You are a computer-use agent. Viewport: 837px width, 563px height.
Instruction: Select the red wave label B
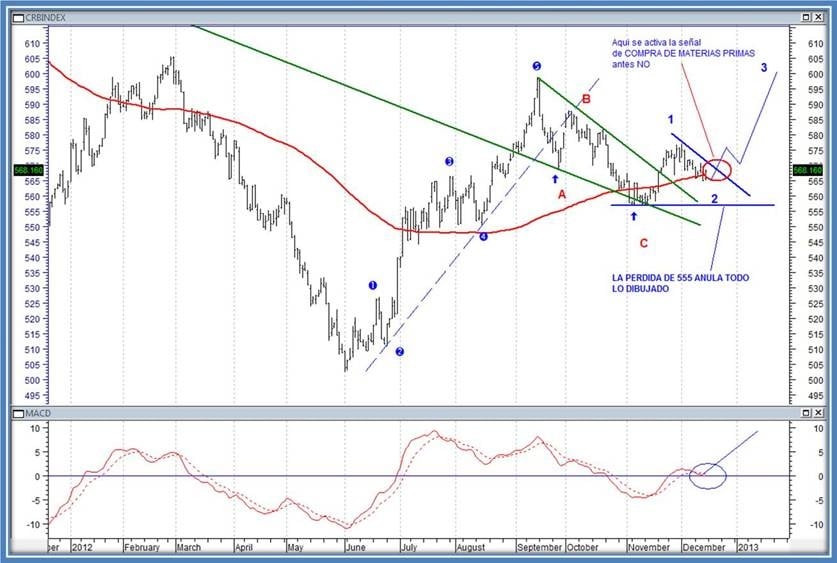click(x=586, y=99)
